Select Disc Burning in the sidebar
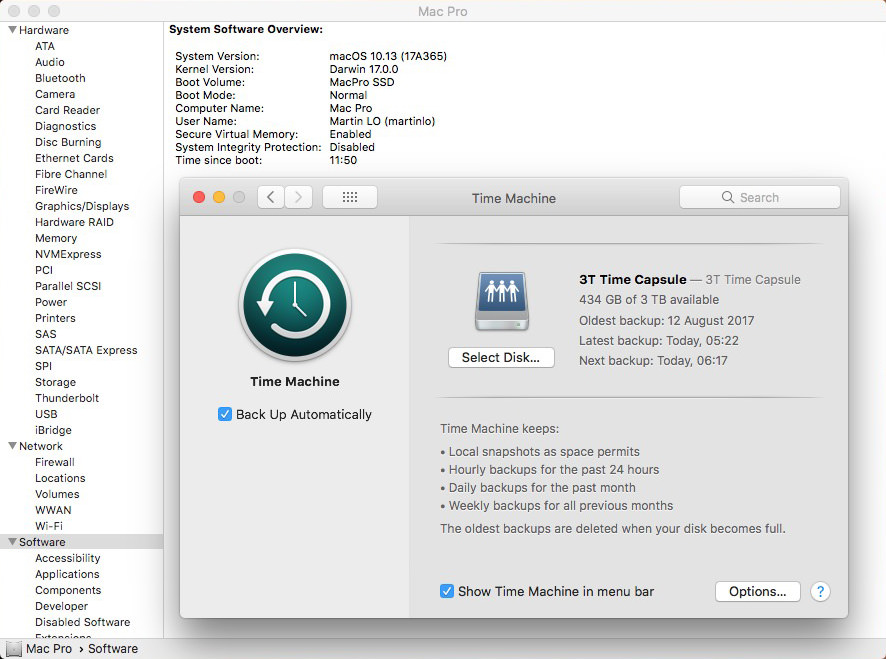 (68, 142)
